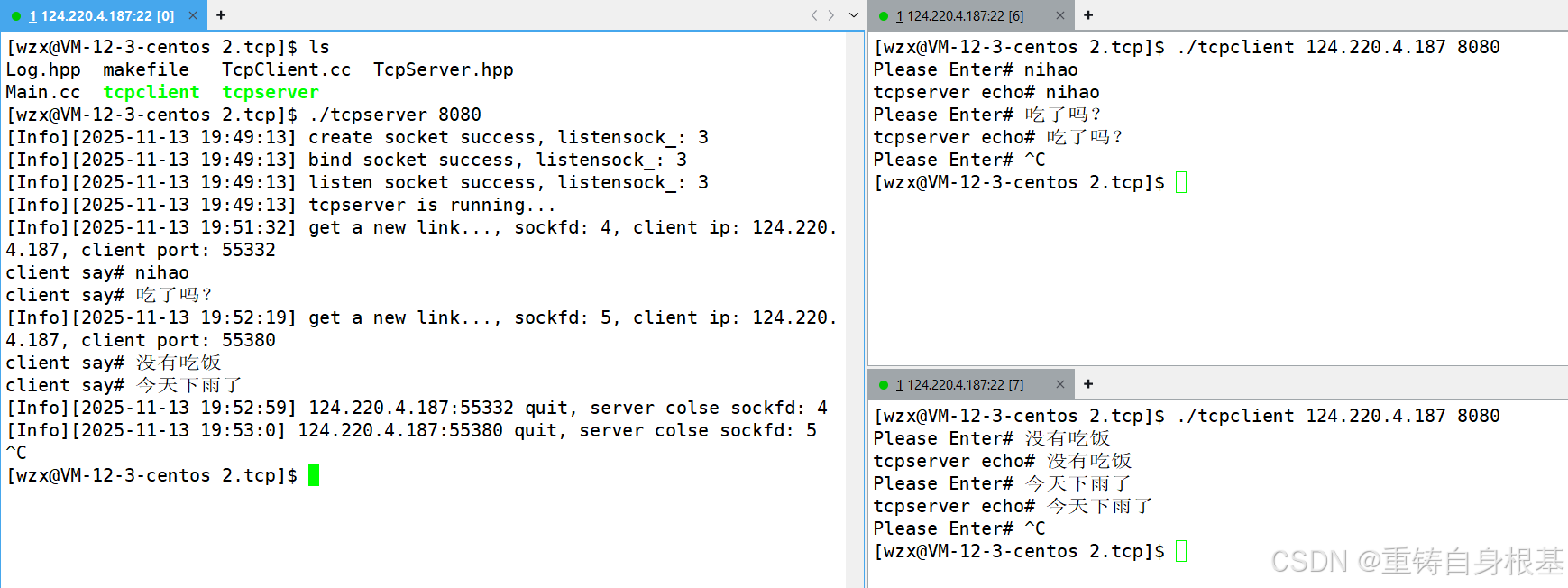Click green connection status dot on tab [6]
The height and width of the screenshot is (588, 1568).
(x=884, y=16)
